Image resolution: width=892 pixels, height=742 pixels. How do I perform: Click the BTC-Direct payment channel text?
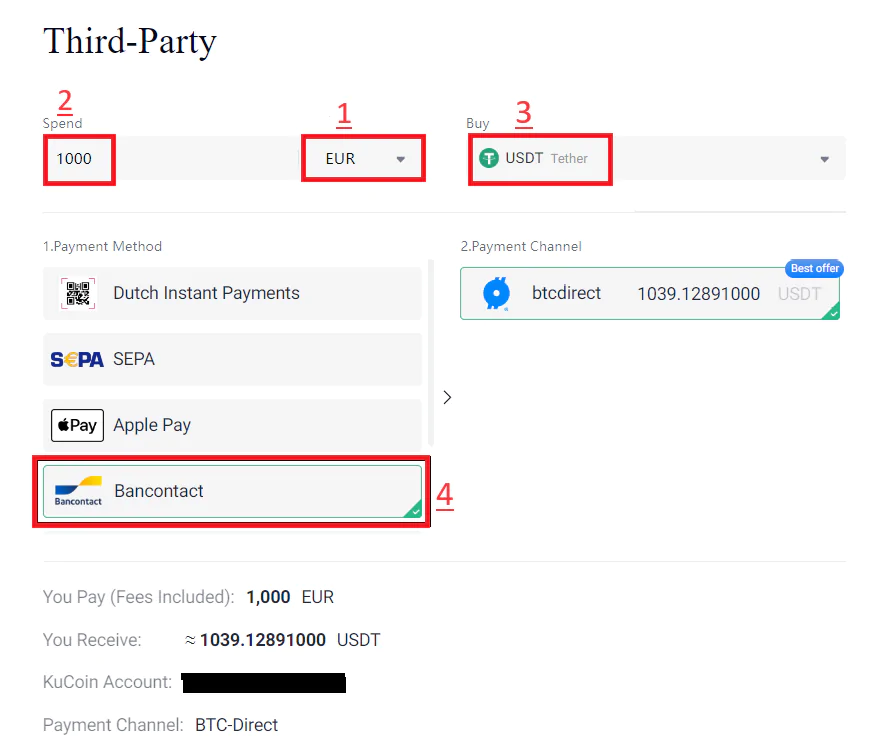tap(236, 725)
